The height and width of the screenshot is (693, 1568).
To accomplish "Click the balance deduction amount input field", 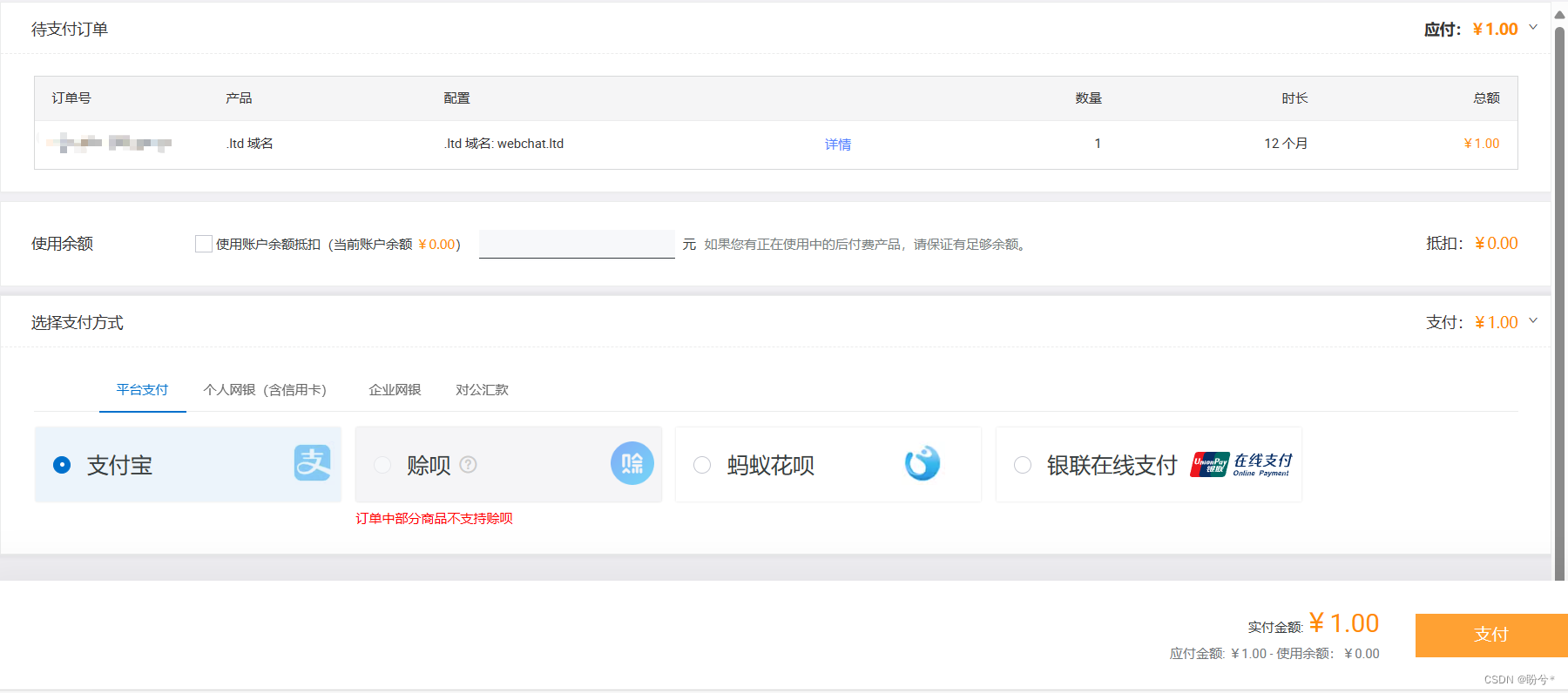I will [577, 244].
